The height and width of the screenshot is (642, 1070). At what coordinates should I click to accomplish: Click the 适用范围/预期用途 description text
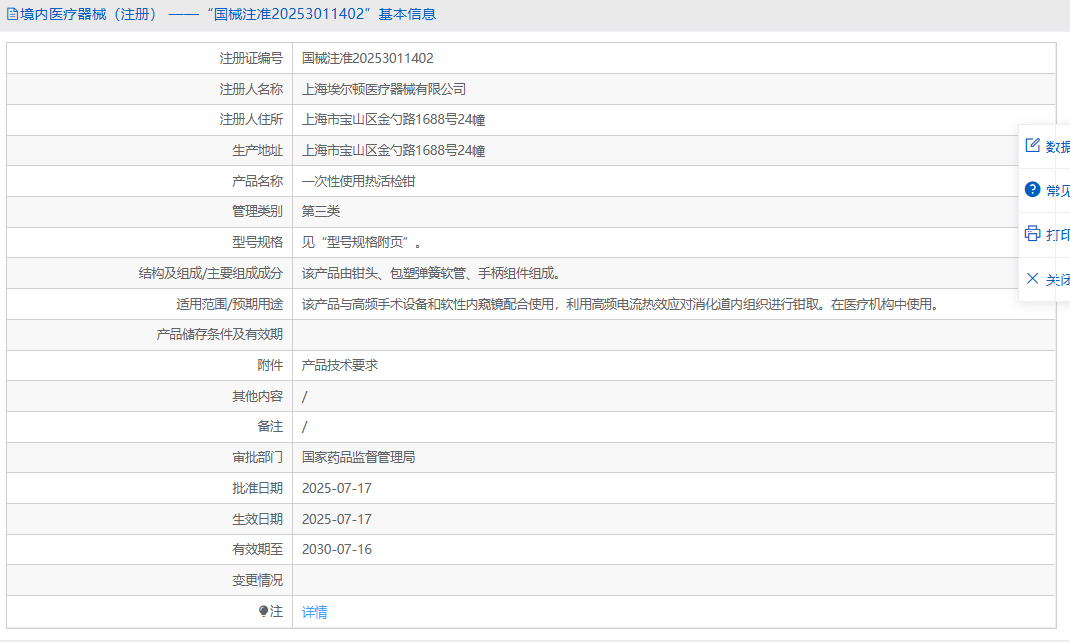pyautogui.click(x=620, y=304)
